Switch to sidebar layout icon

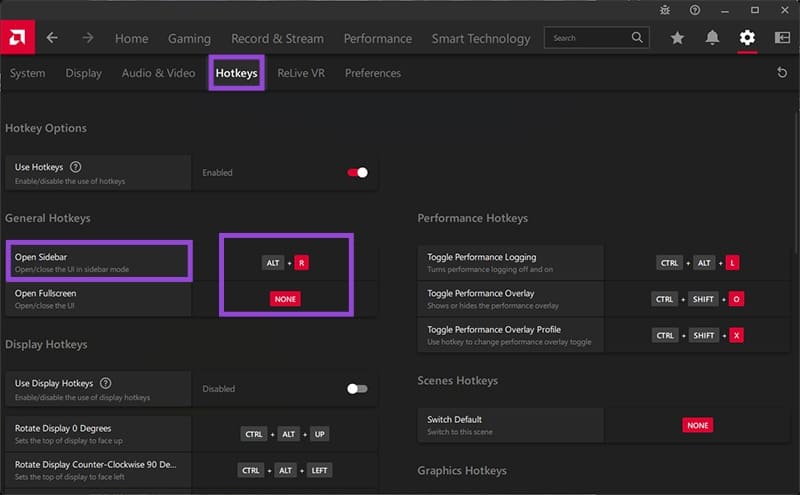click(x=782, y=38)
